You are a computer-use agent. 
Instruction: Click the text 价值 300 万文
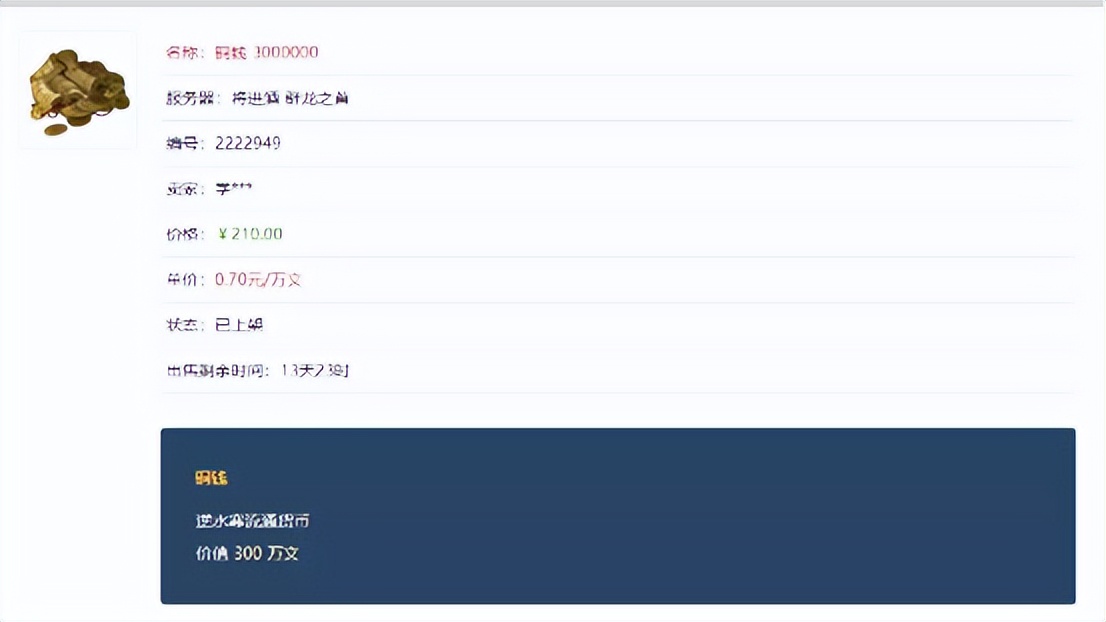248,554
